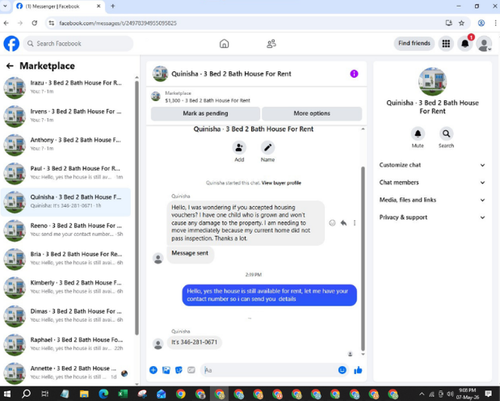Viewport: 500px width, 401px height.
Task: Go back using the Marketplace back arrow
Action: click(10, 66)
